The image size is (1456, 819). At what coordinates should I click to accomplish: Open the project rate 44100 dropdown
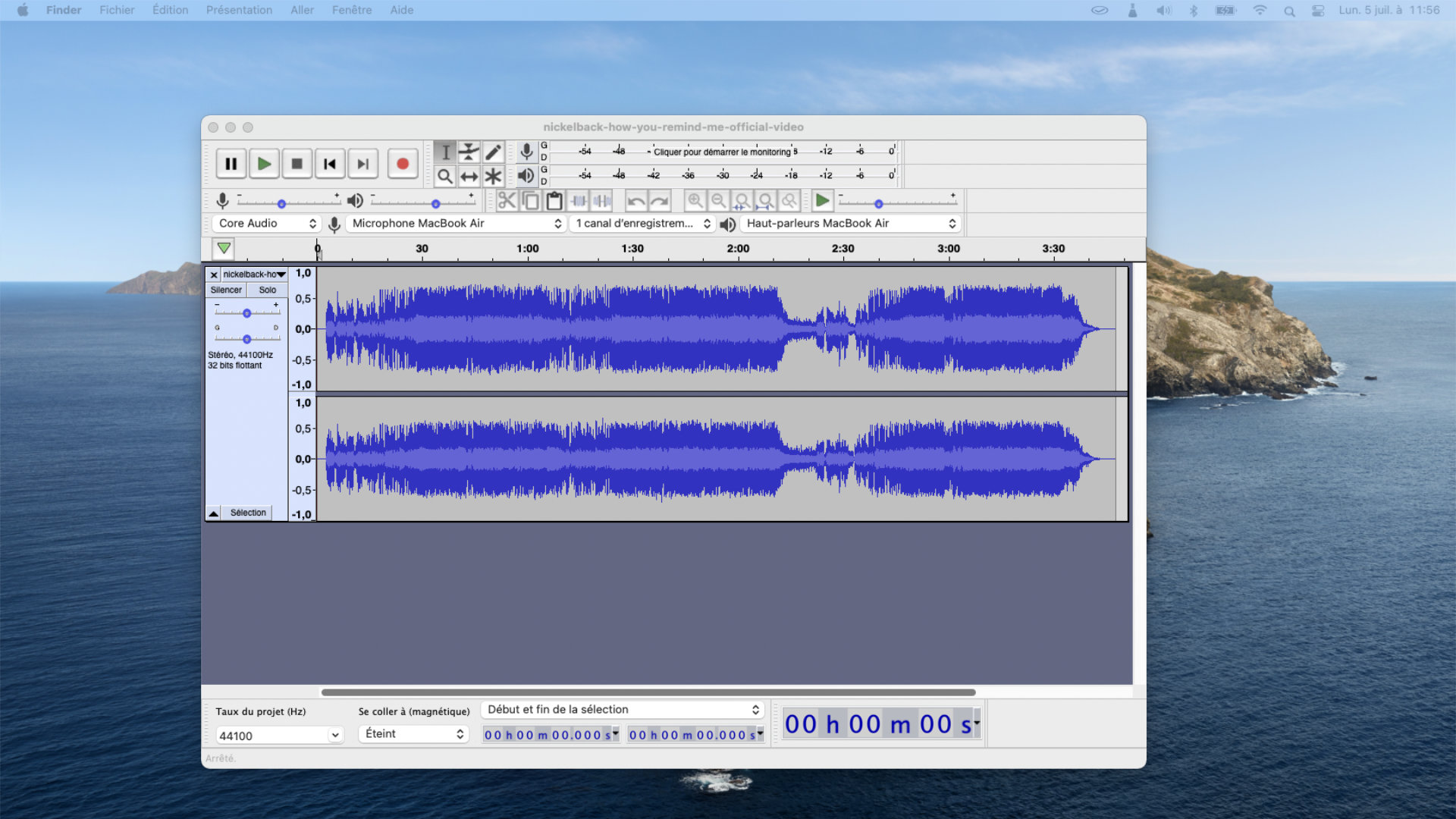pos(334,736)
